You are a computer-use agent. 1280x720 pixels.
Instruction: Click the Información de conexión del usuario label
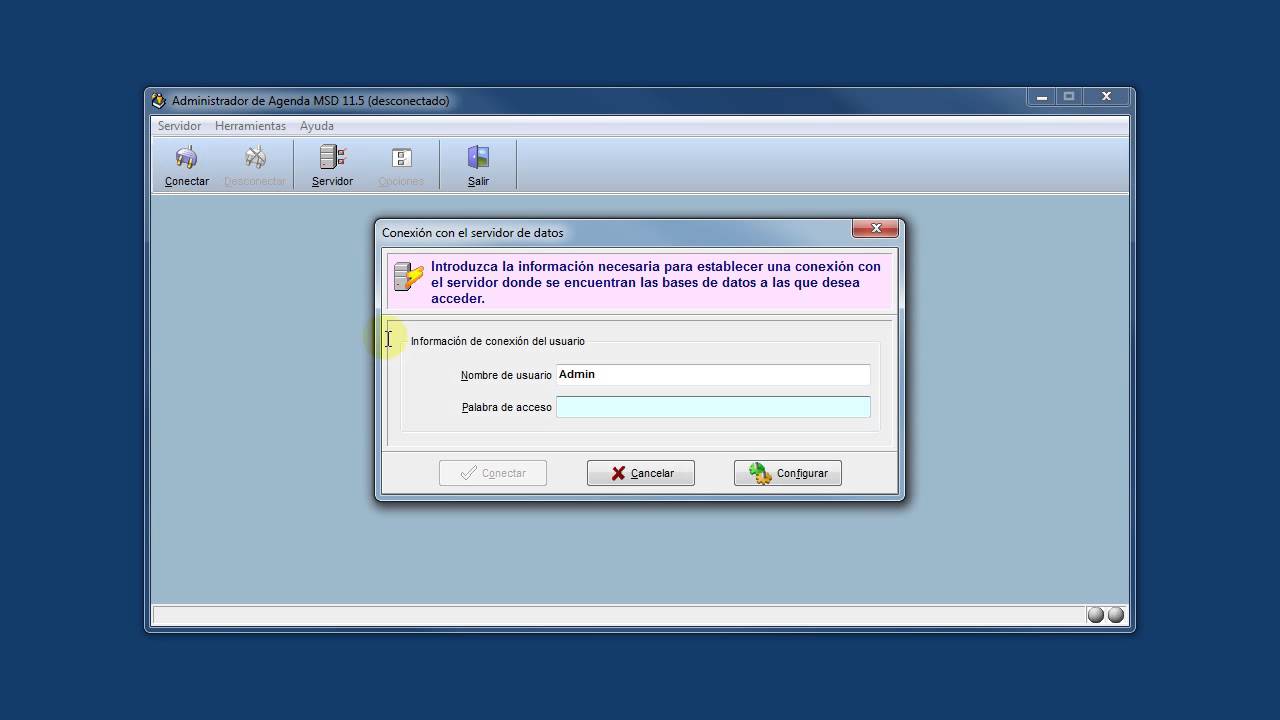click(498, 341)
